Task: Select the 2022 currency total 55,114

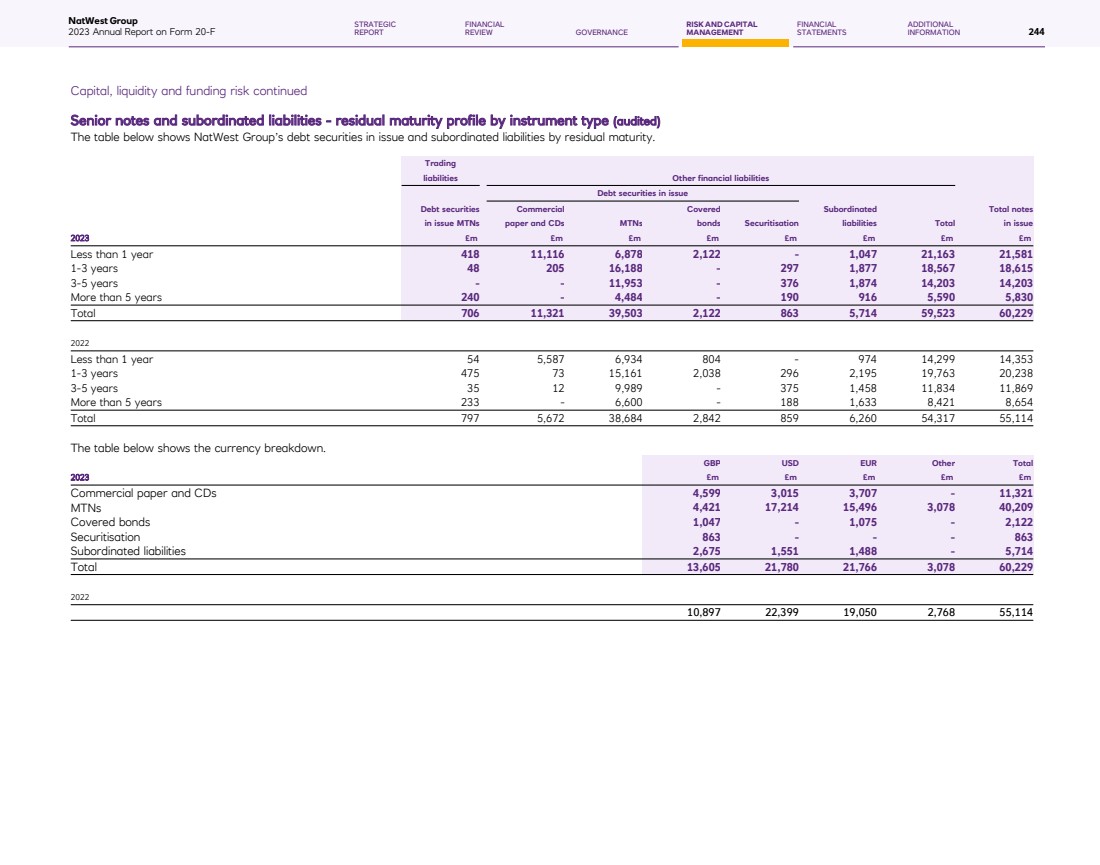Action: (1013, 611)
